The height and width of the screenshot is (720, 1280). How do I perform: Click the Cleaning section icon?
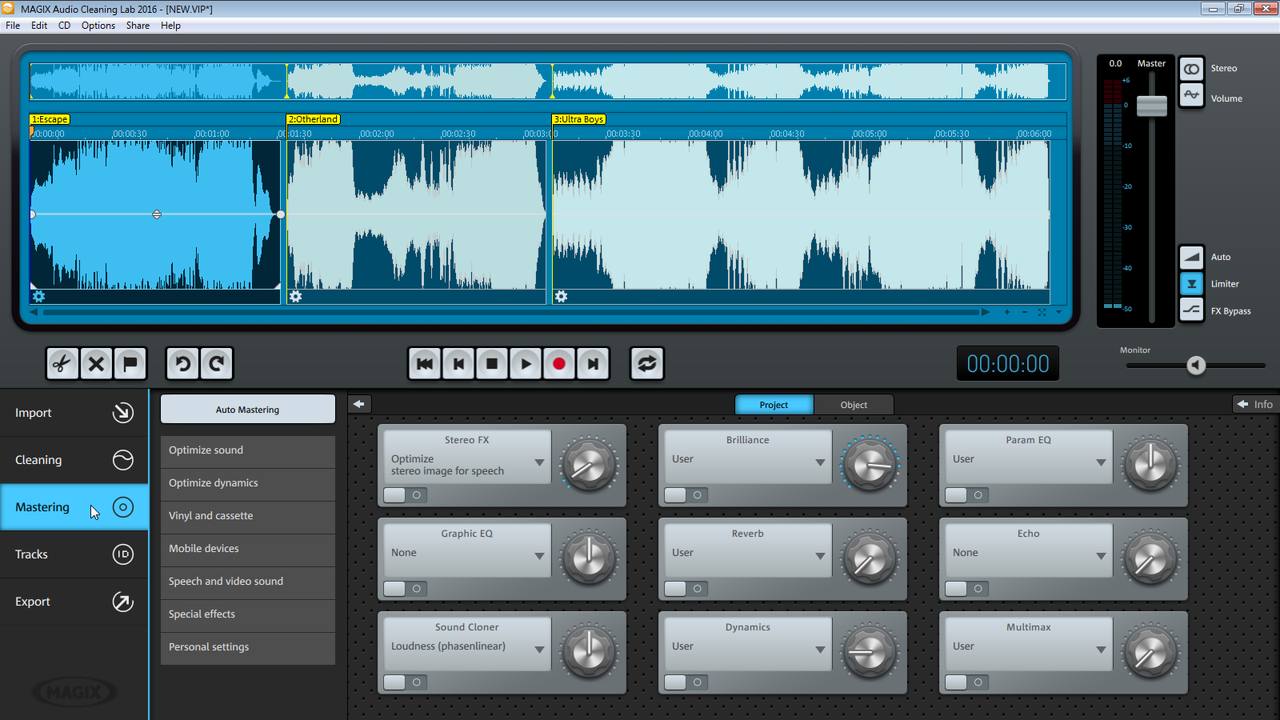(x=123, y=460)
